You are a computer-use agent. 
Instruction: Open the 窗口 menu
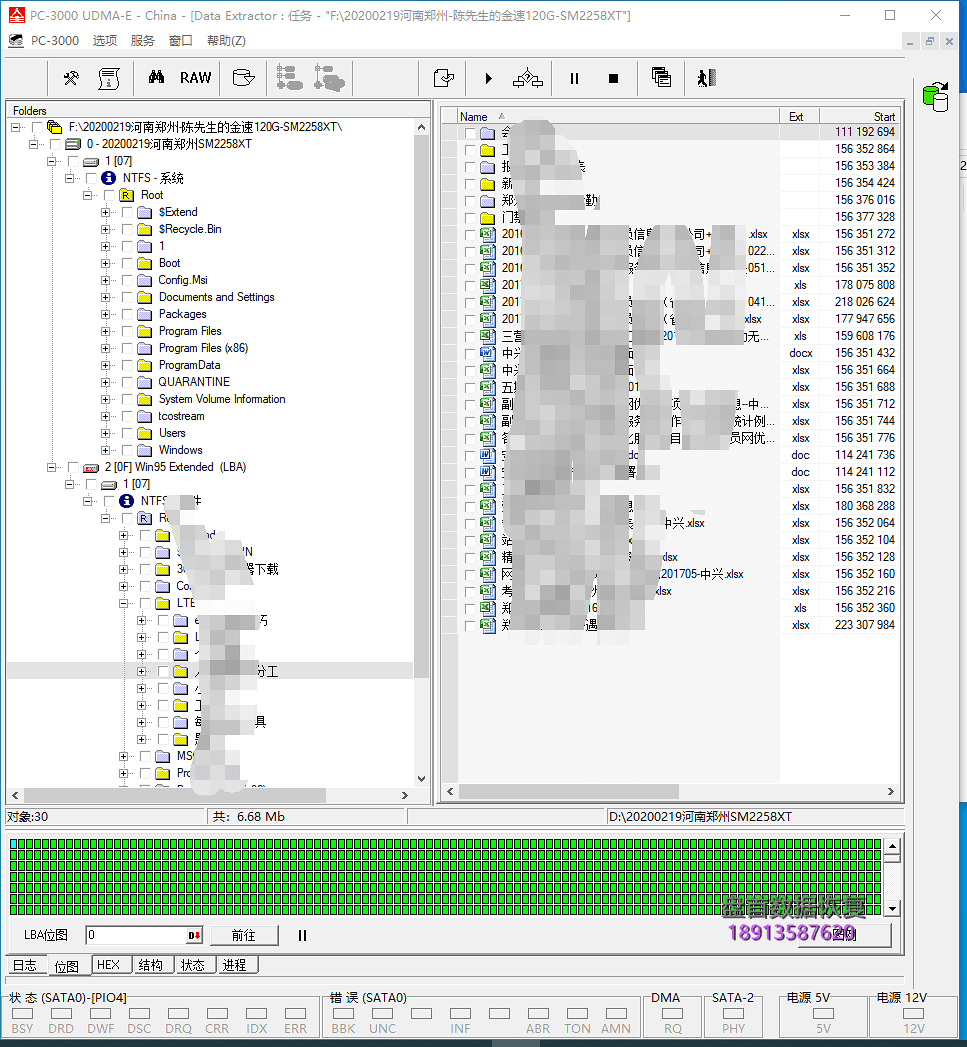click(x=181, y=41)
